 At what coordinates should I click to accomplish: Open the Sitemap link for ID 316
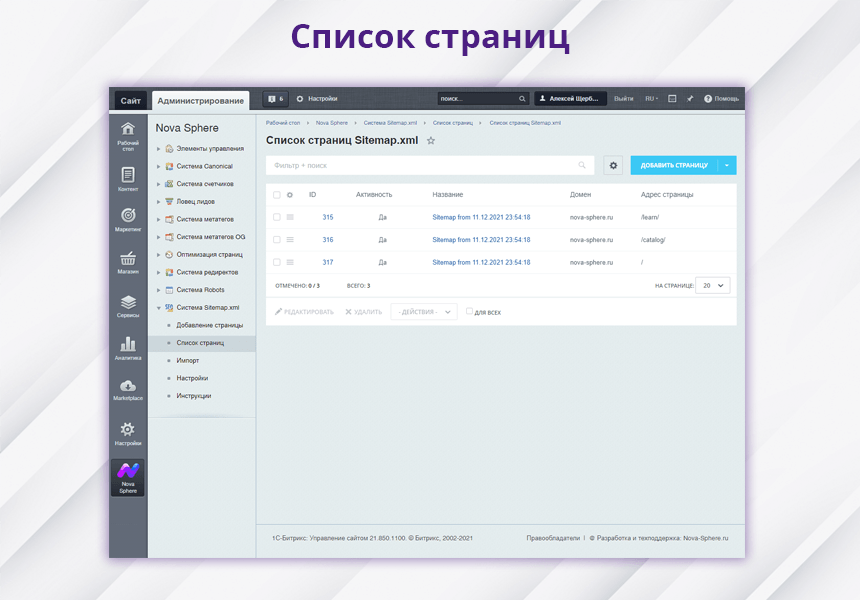[481, 240]
